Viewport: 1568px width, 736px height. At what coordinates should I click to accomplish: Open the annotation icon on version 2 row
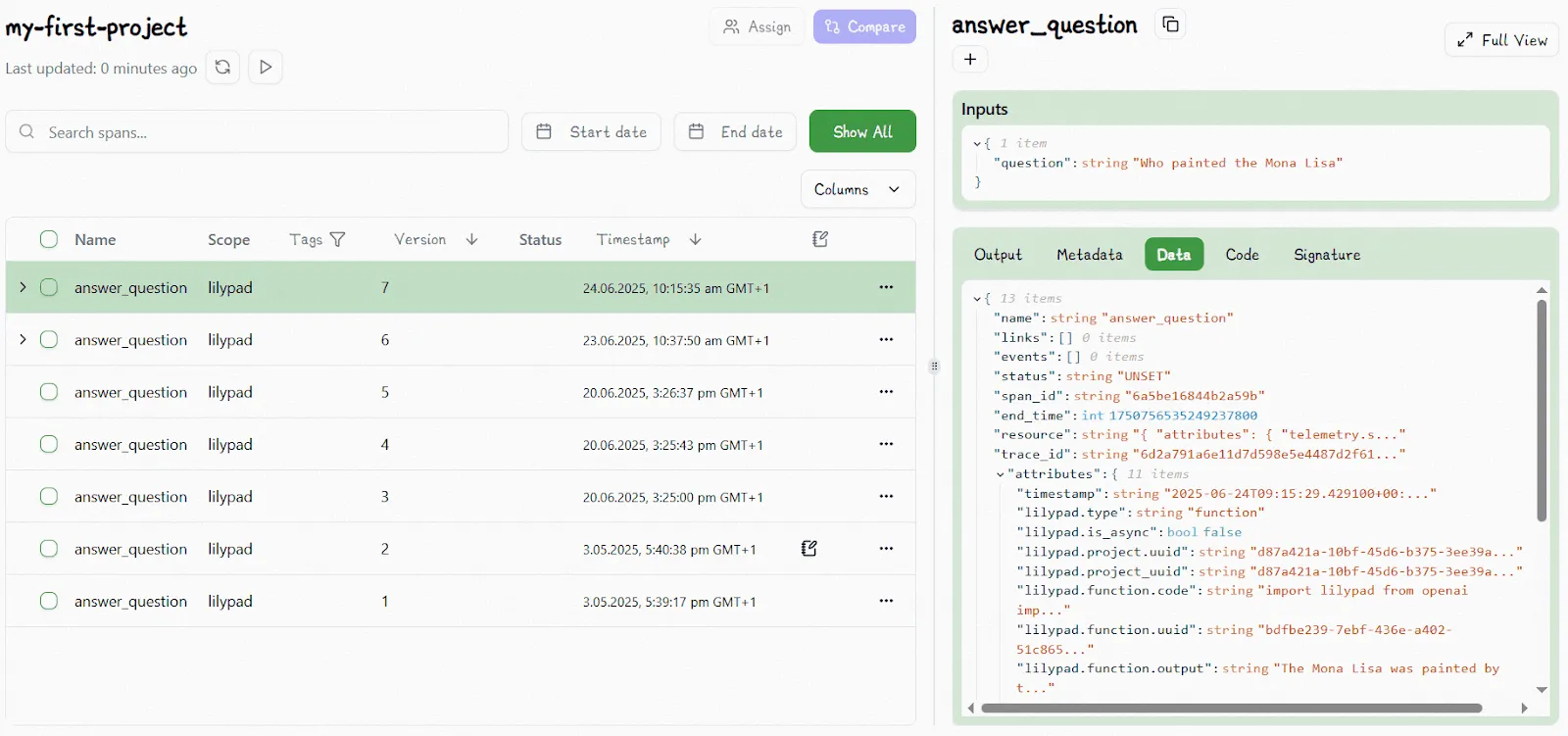click(x=808, y=549)
